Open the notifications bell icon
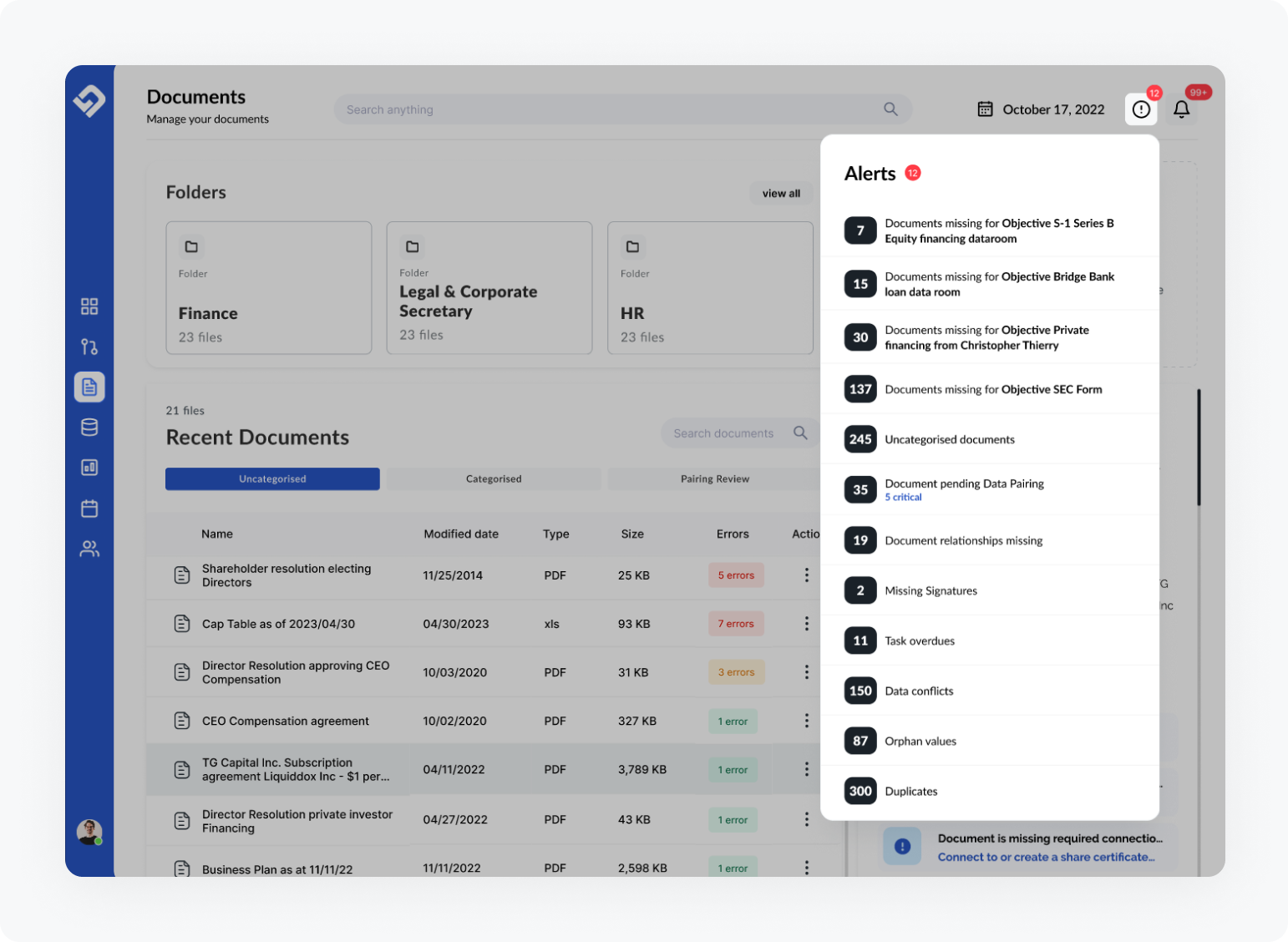This screenshot has height=947, width=1288. click(1181, 109)
